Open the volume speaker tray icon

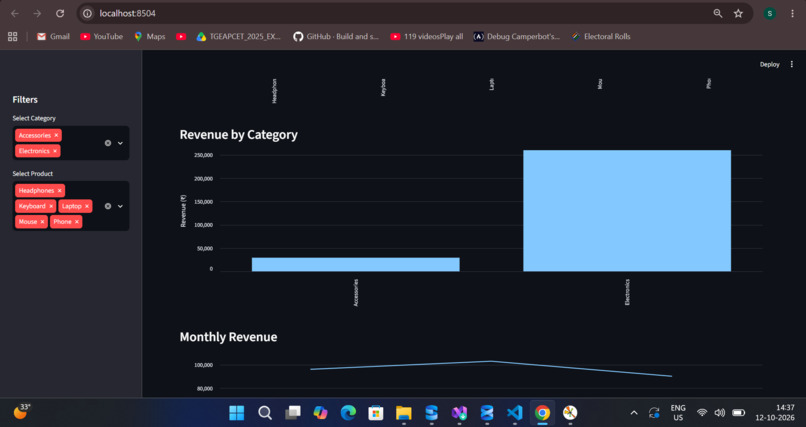pyautogui.click(x=720, y=413)
